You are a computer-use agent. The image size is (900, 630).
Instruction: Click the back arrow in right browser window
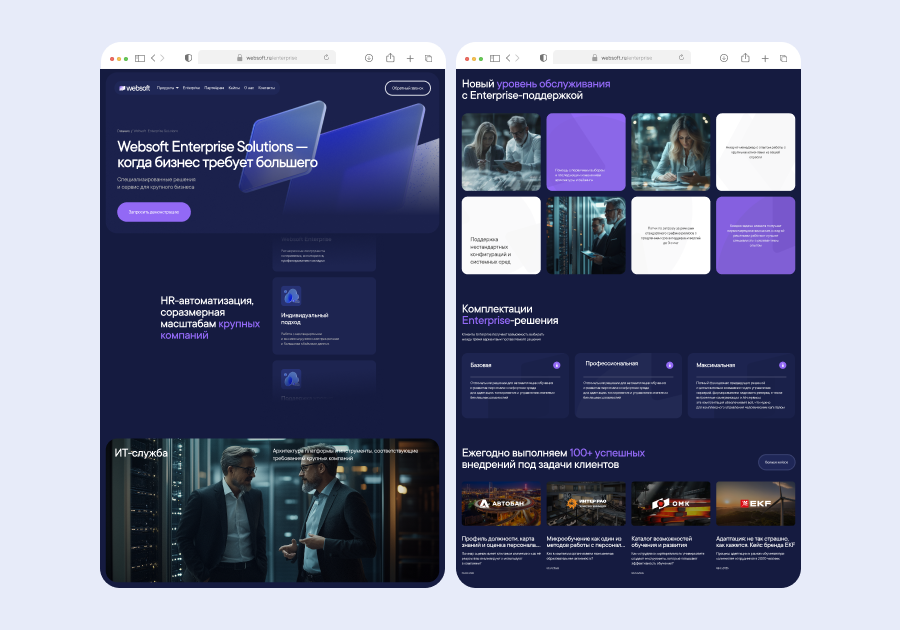[x=508, y=58]
